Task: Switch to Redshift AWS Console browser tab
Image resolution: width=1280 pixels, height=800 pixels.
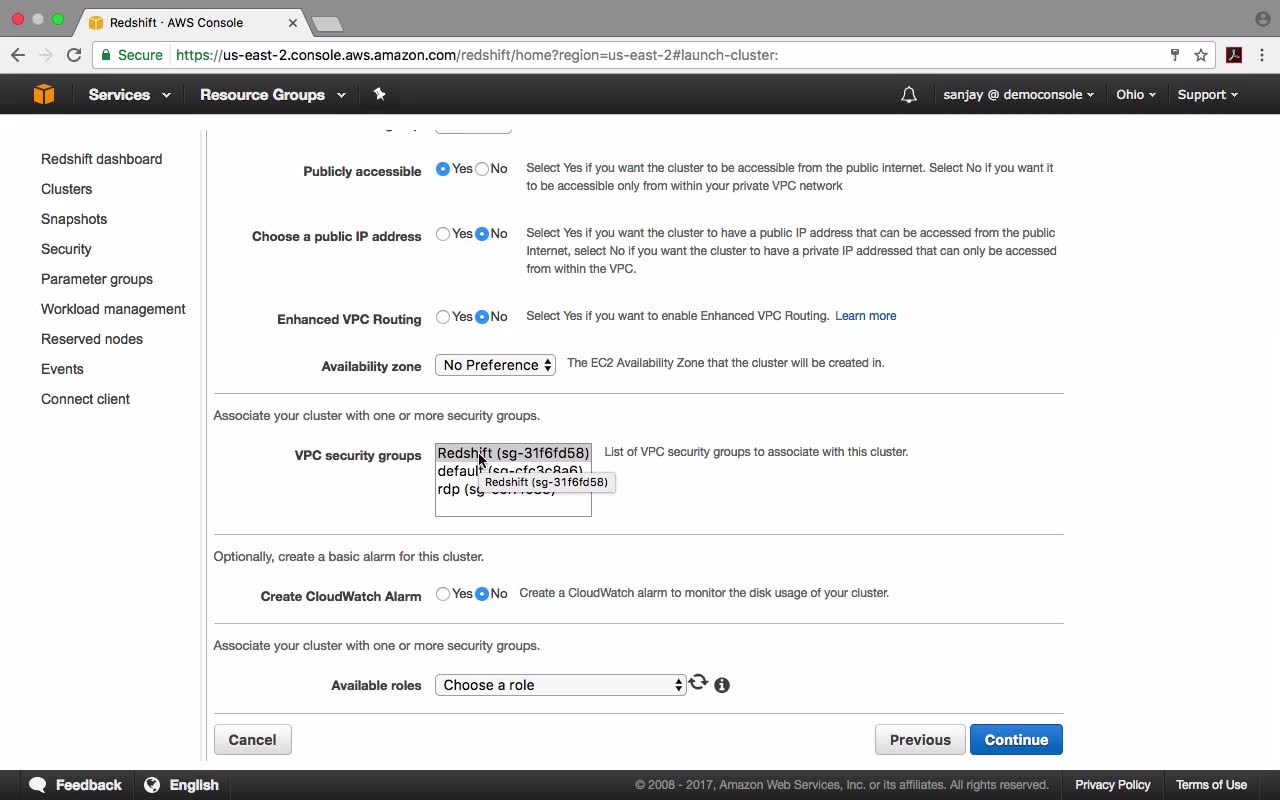Action: click(x=190, y=22)
